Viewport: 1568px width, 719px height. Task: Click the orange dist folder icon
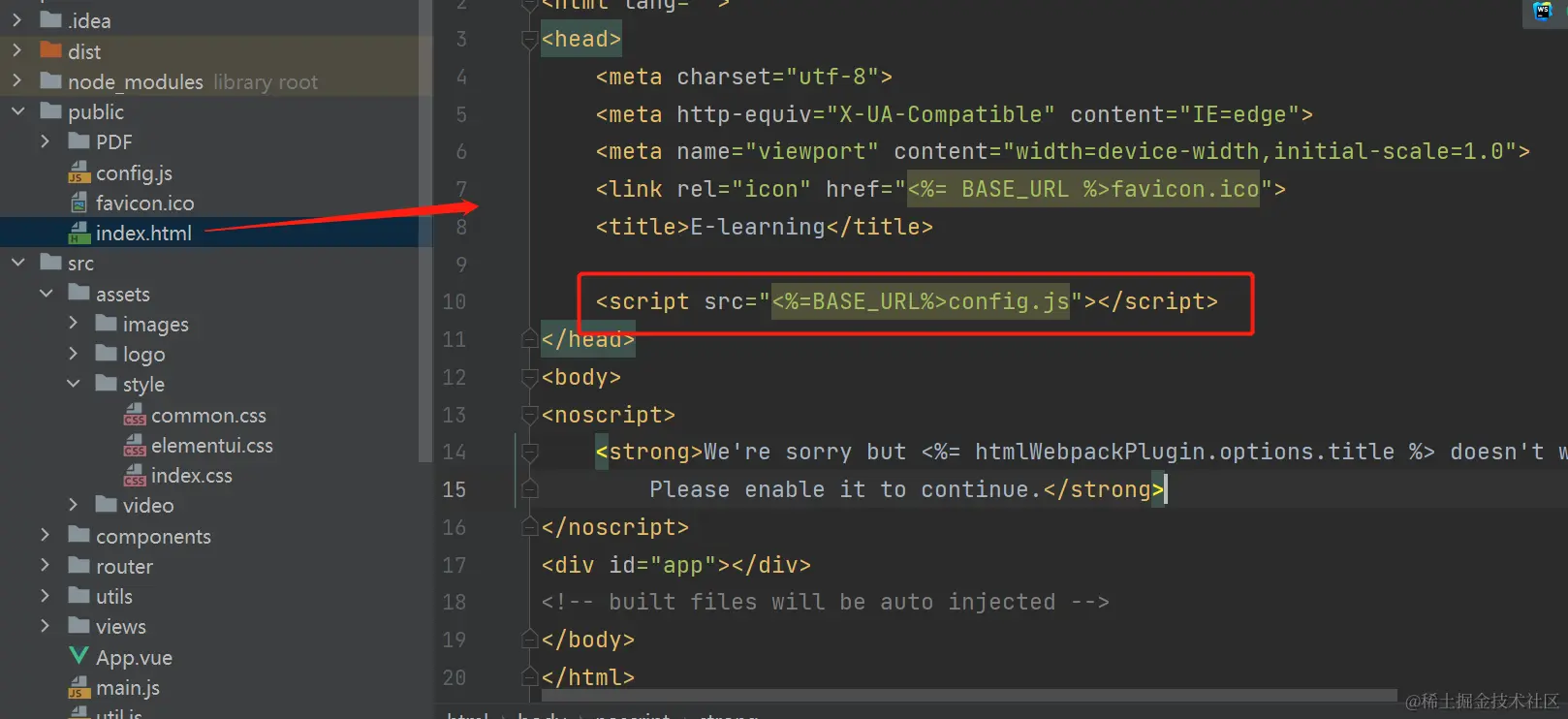(51, 49)
